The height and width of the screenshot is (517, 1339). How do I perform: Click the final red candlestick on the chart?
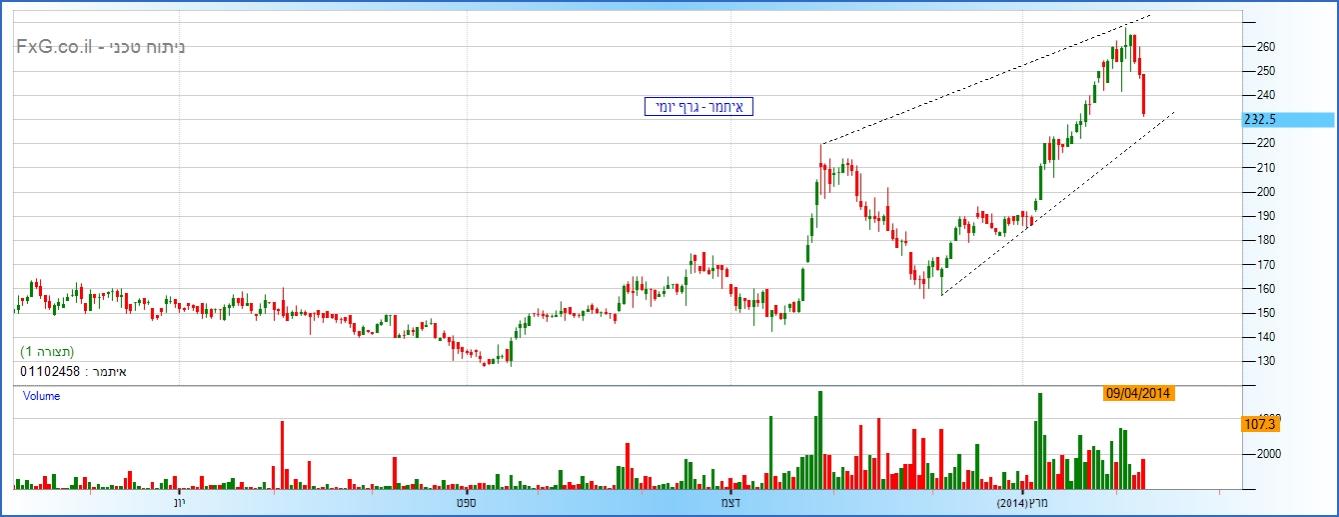point(1143,95)
